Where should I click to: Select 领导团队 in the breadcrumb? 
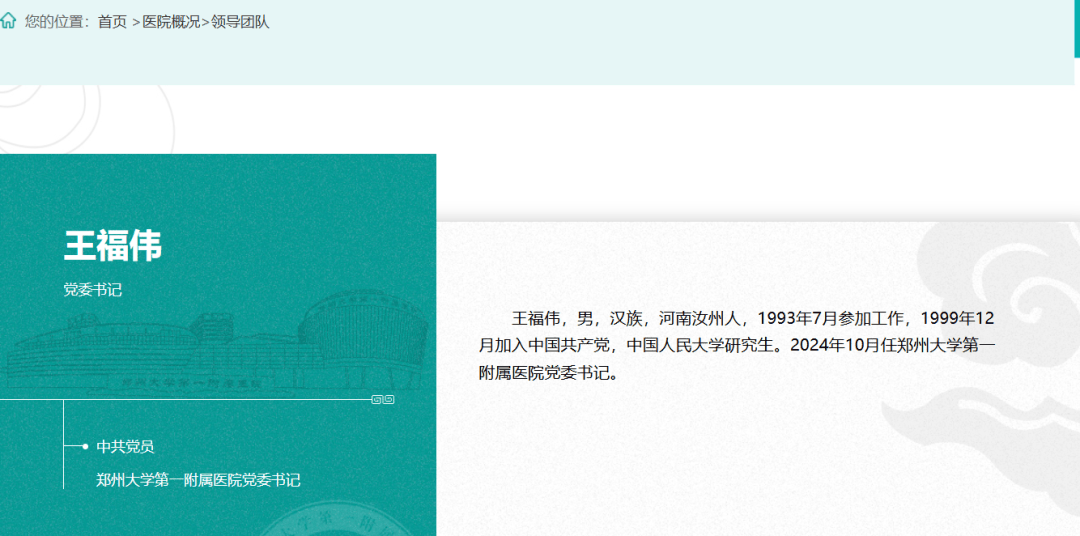pos(240,22)
